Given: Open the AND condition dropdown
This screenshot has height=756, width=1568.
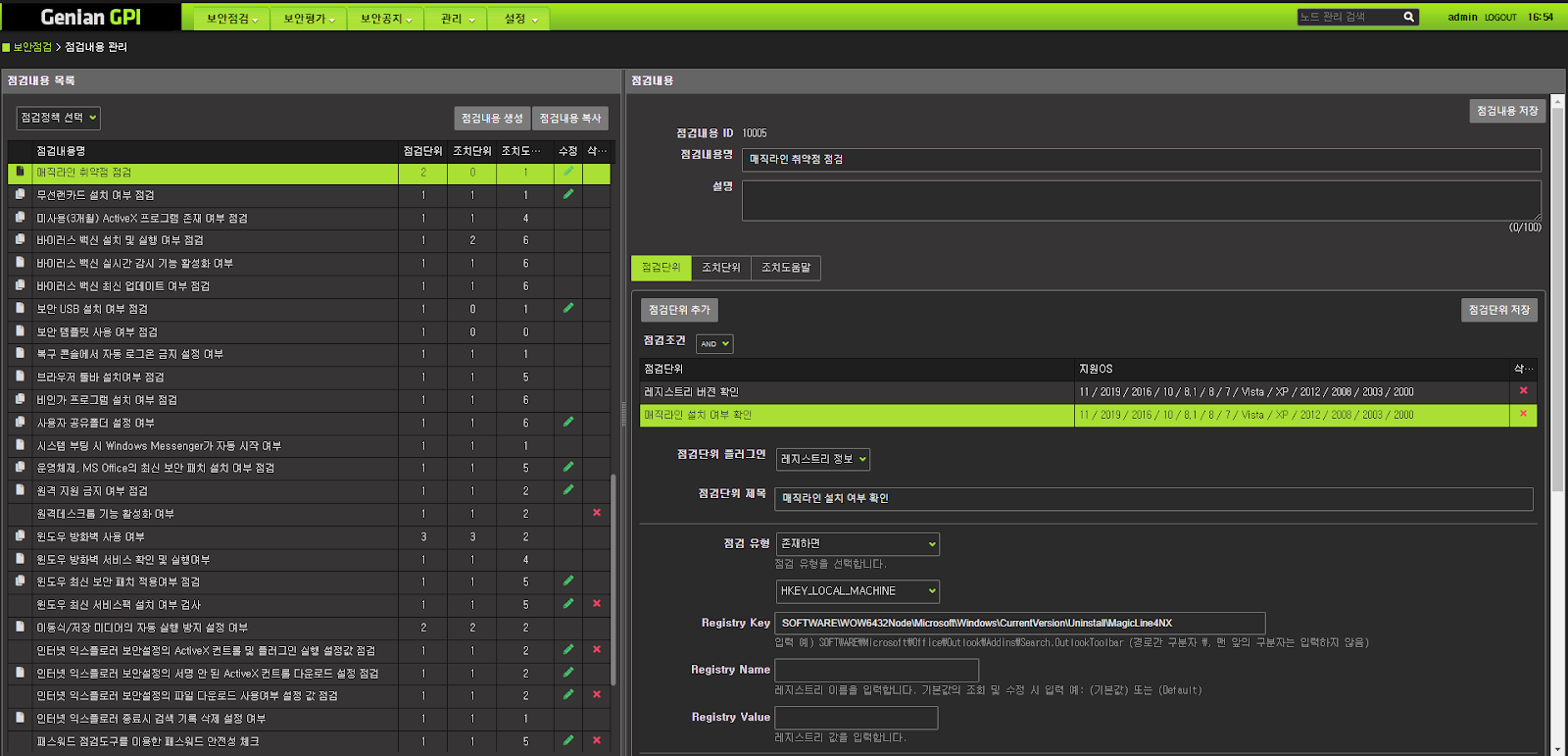Looking at the screenshot, I should [x=714, y=344].
